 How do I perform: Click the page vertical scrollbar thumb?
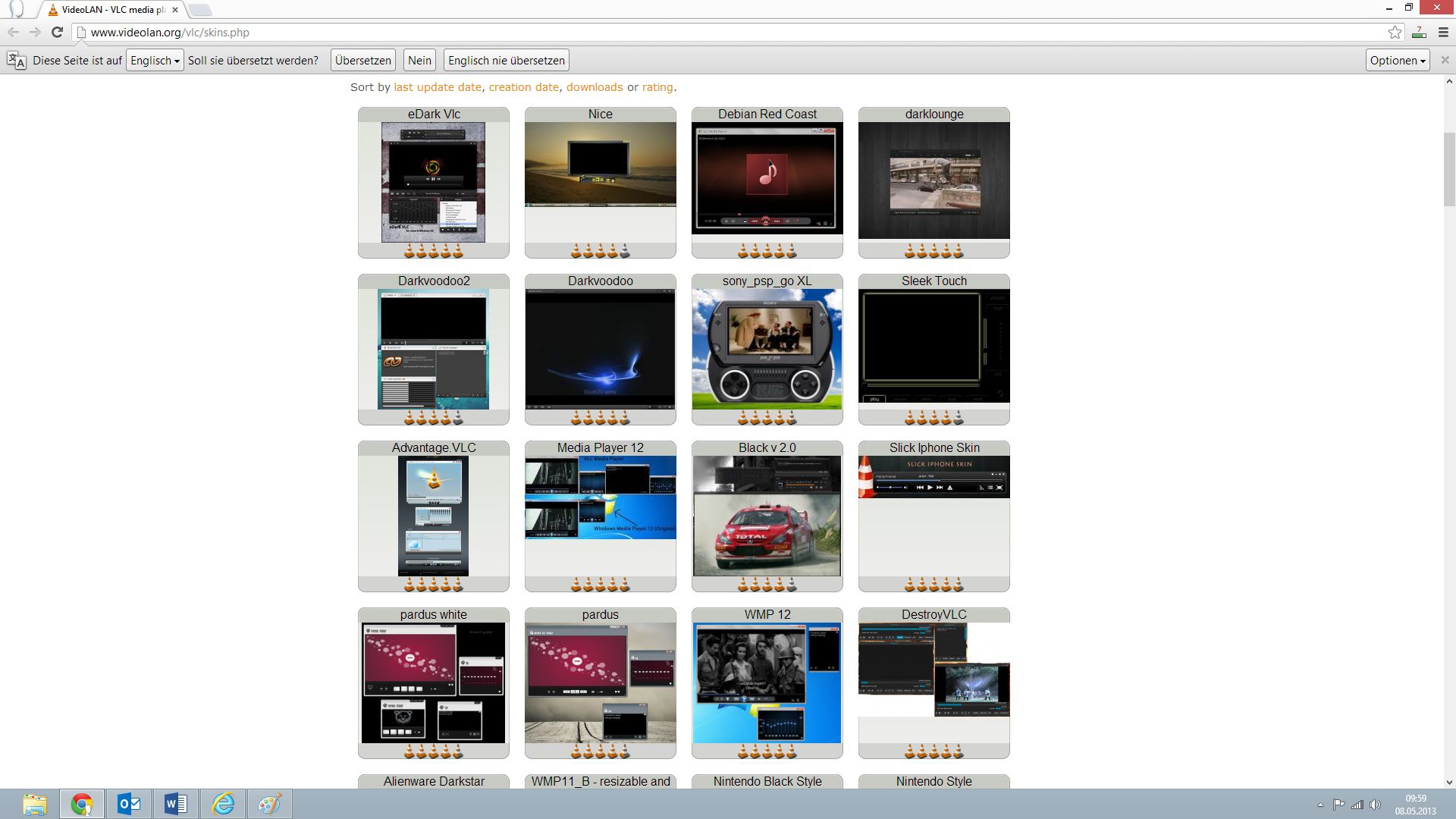coord(1449,168)
